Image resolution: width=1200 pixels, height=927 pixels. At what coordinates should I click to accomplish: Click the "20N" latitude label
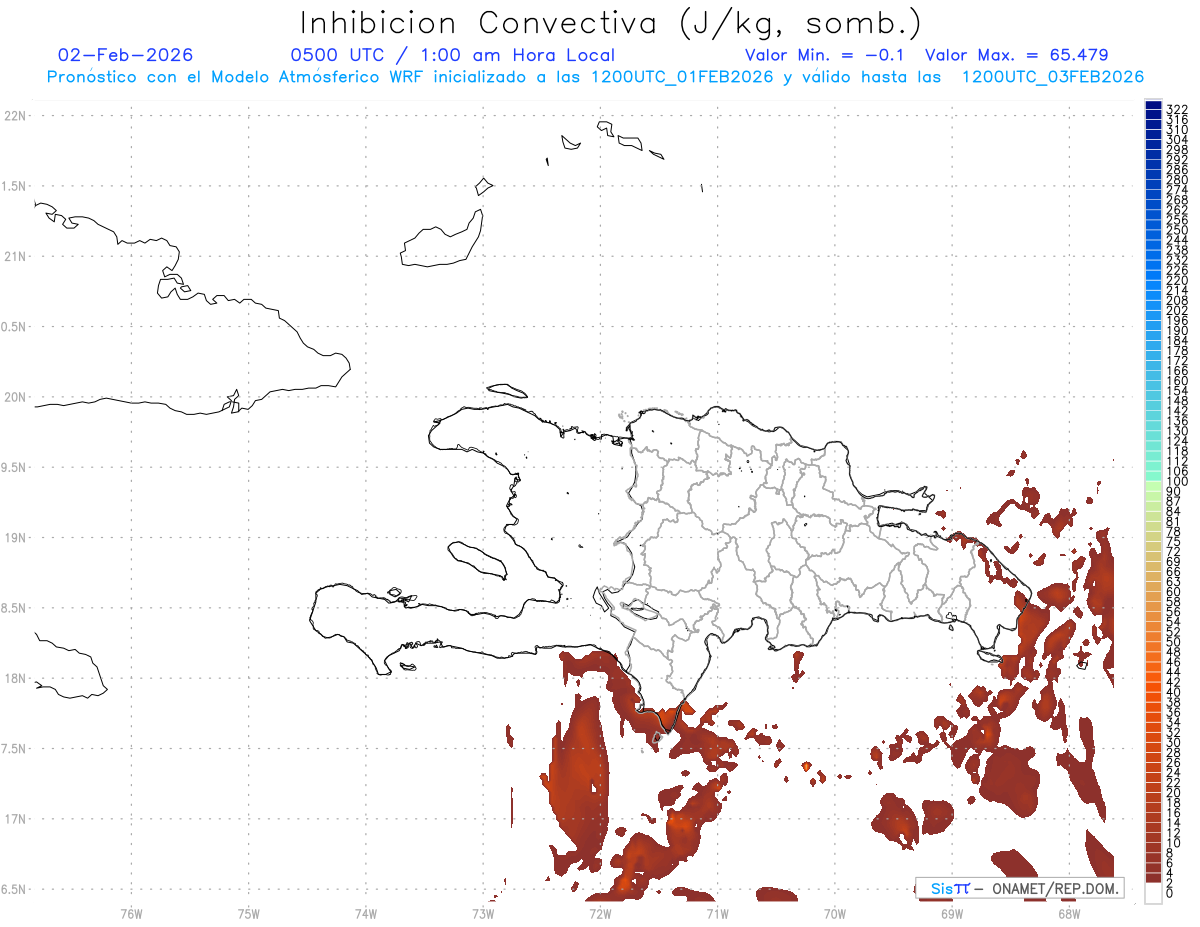14,397
